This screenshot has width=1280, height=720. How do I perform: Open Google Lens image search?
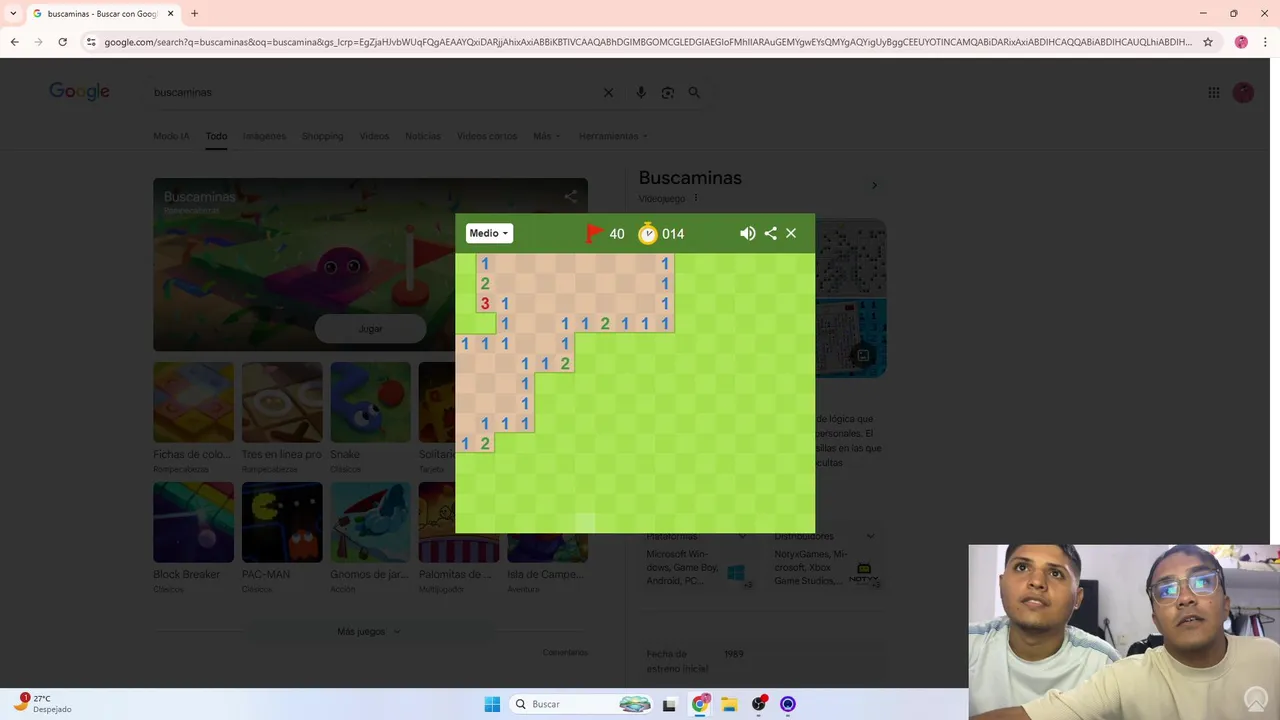667,92
